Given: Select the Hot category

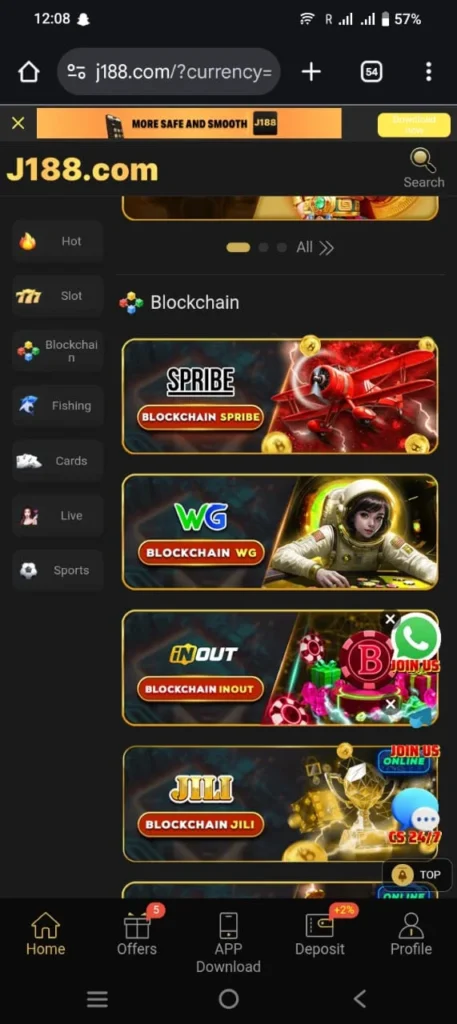Looking at the screenshot, I should (x=57, y=242).
